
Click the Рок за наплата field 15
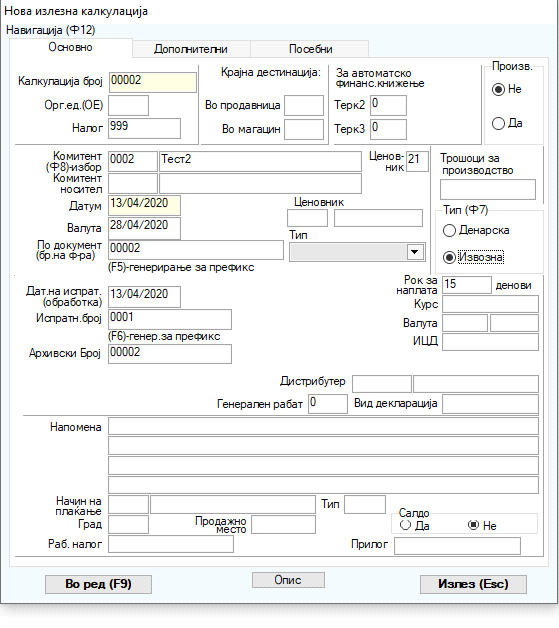pos(467,285)
